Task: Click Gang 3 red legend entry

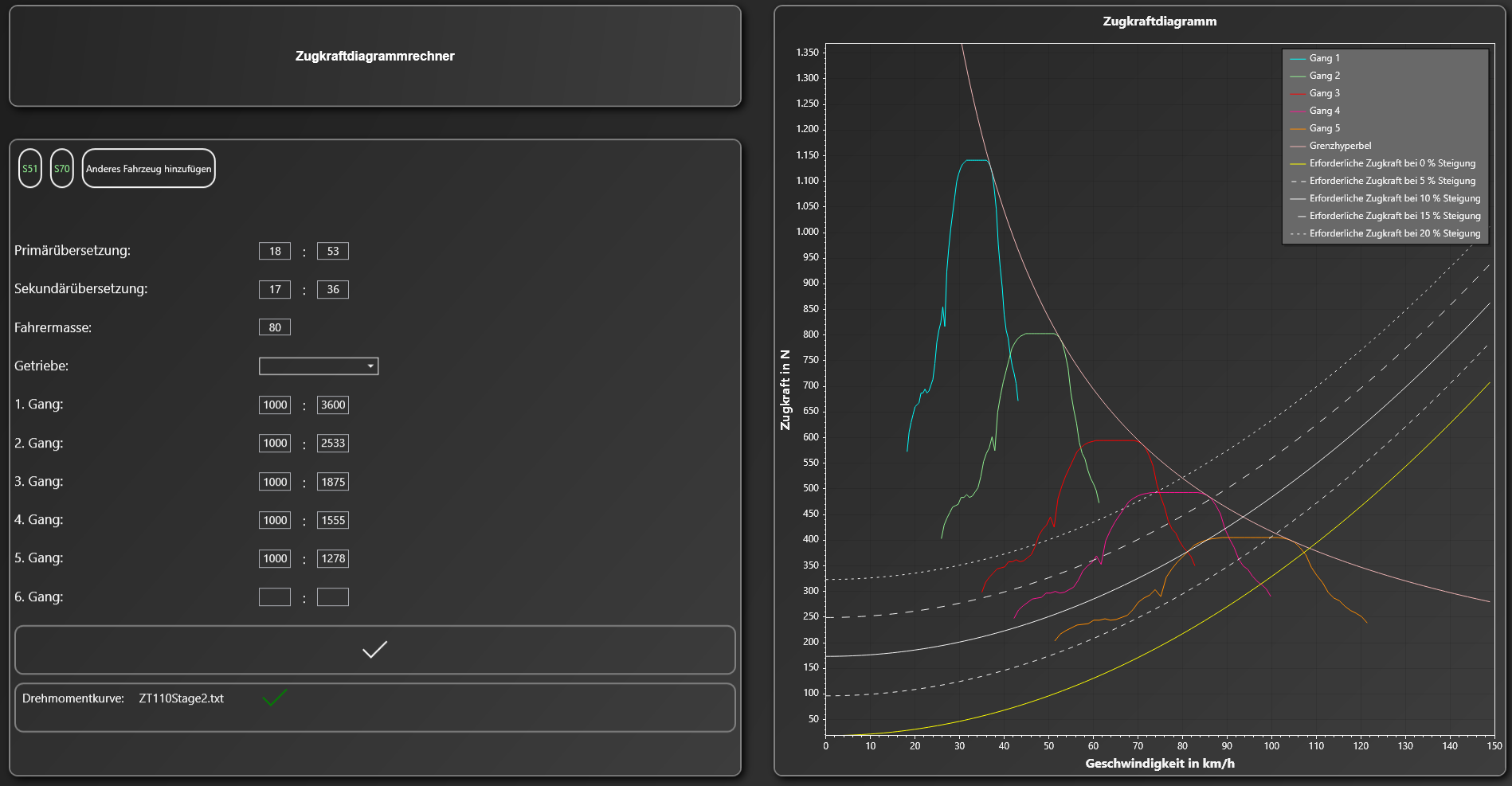Action: click(x=1324, y=93)
